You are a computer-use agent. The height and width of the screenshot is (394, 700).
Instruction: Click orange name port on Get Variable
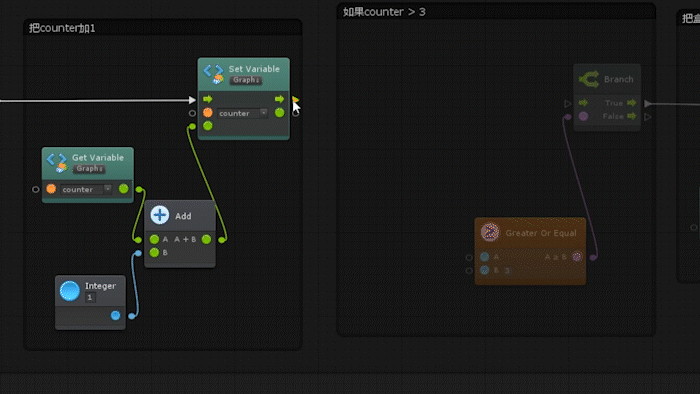point(51,189)
